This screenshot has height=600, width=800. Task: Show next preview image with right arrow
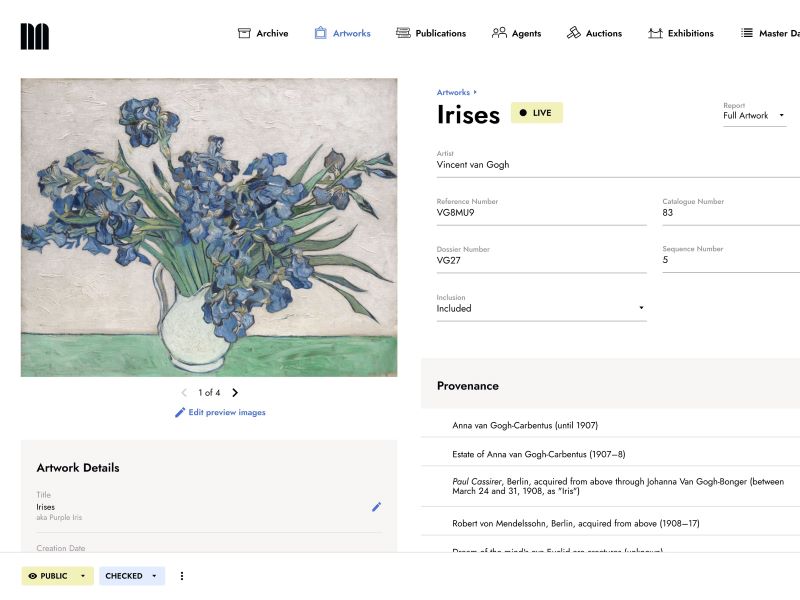coord(235,393)
